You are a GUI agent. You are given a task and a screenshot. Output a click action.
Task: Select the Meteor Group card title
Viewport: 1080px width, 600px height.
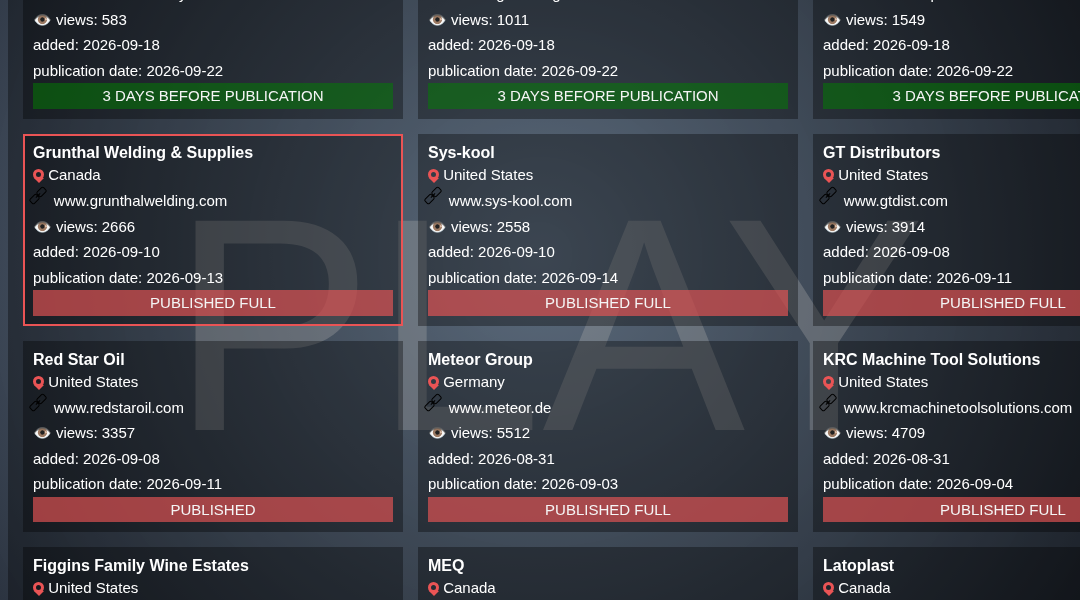click(x=480, y=360)
